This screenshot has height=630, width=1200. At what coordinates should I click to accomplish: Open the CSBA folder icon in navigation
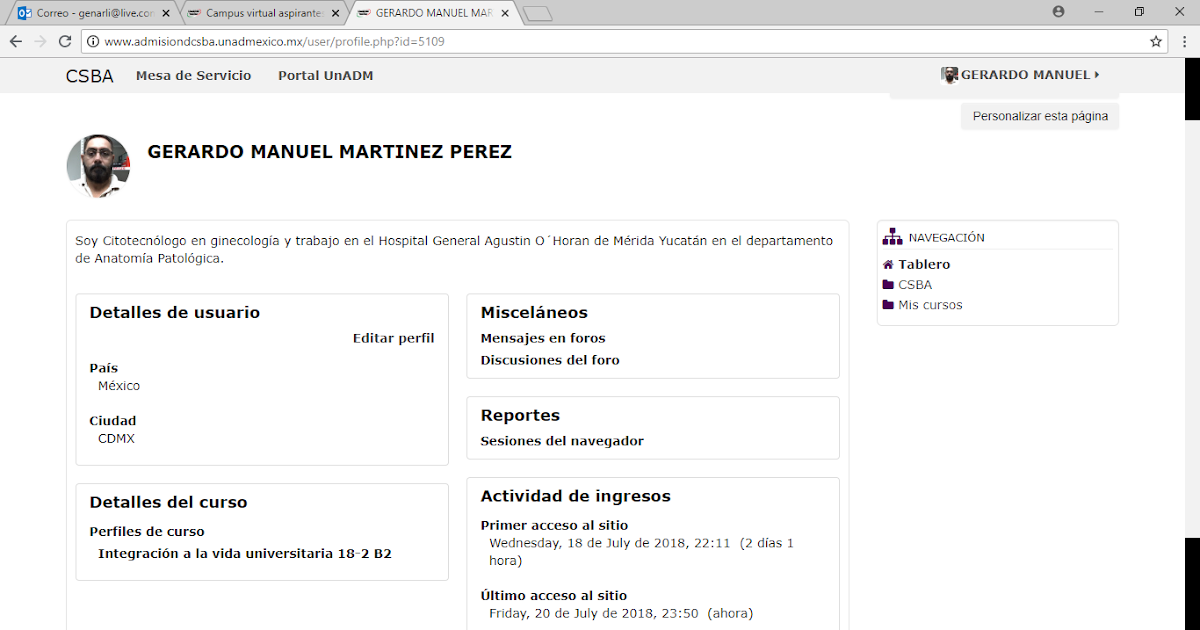[x=887, y=284]
